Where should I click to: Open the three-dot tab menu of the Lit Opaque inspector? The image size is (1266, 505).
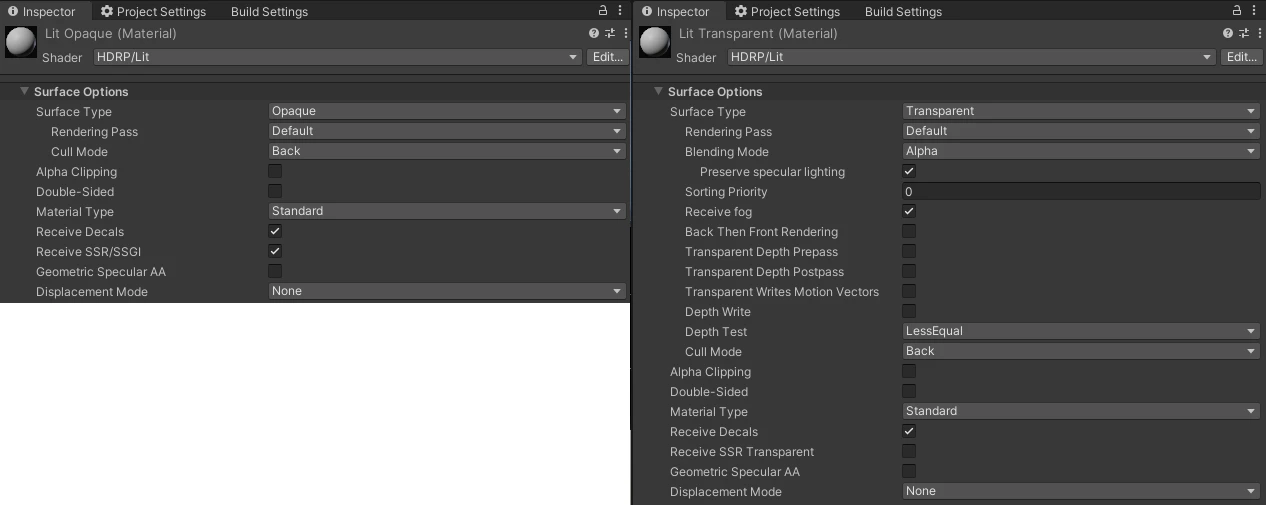tap(620, 11)
